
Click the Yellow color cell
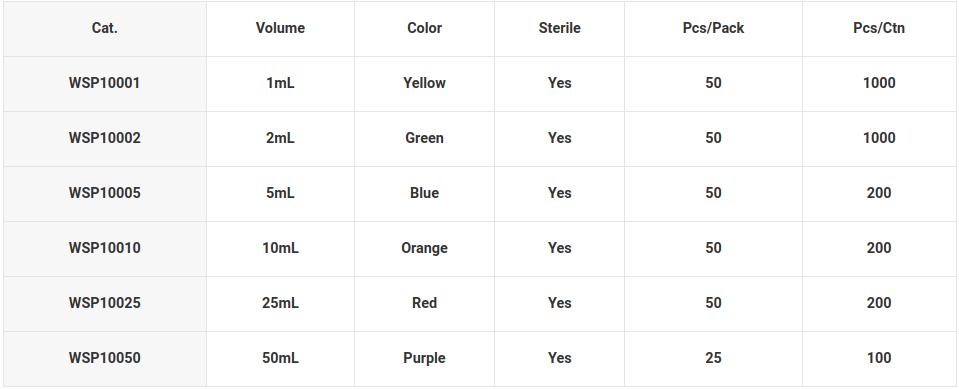(424, 83)
